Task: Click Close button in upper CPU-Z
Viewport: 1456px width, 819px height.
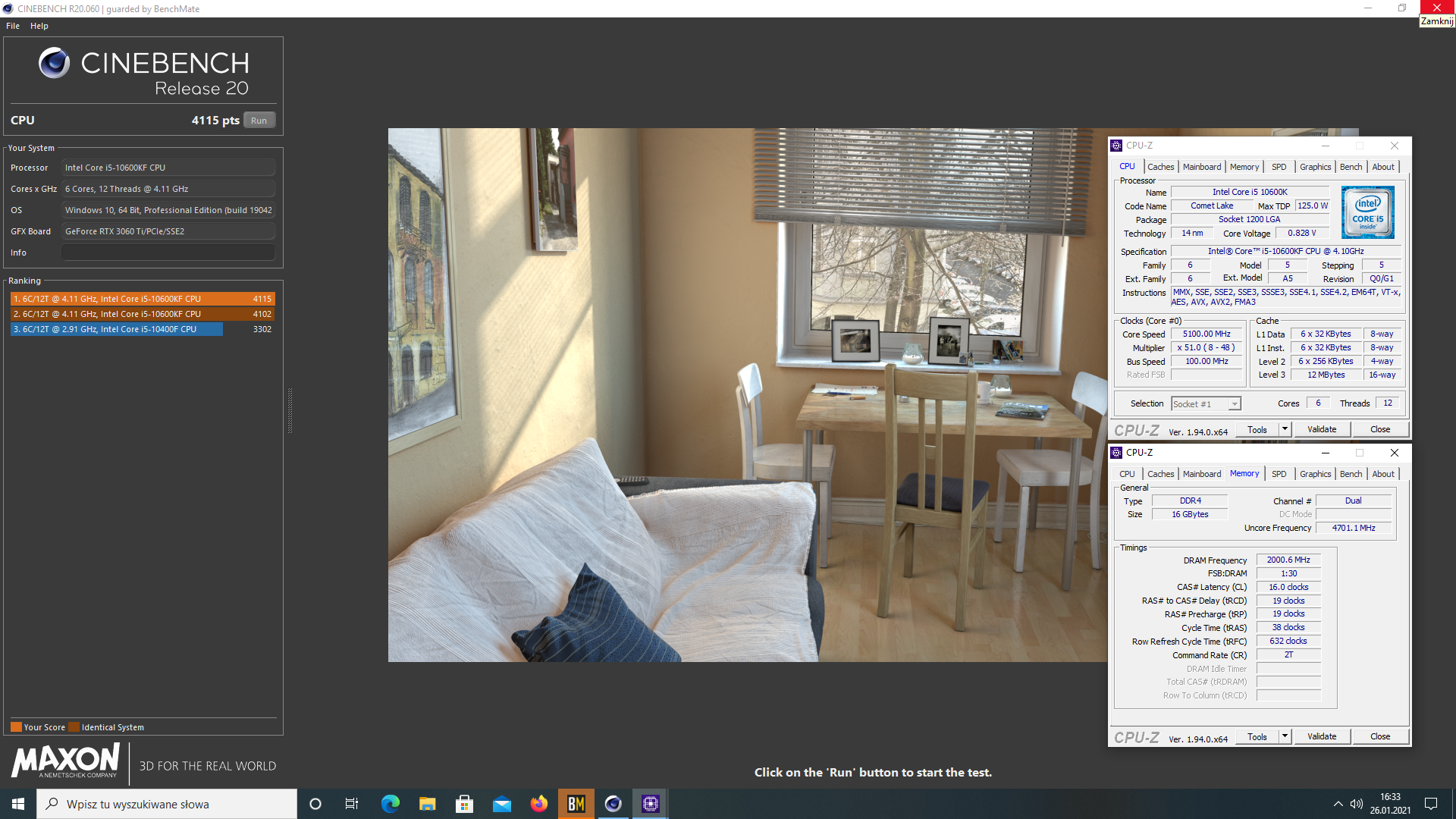Action: (x=1380, y=430)
